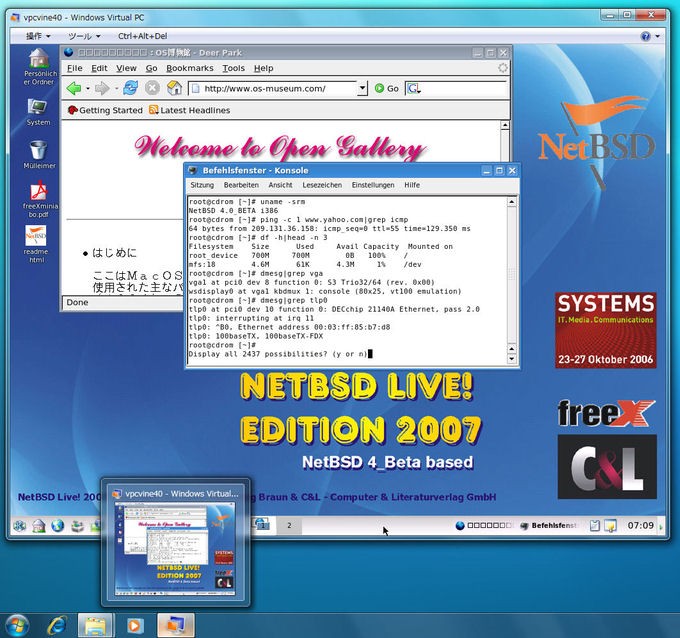Switch to virtual desktop 1
This screenshot has height=638, width=680.
tap(263, 526)
